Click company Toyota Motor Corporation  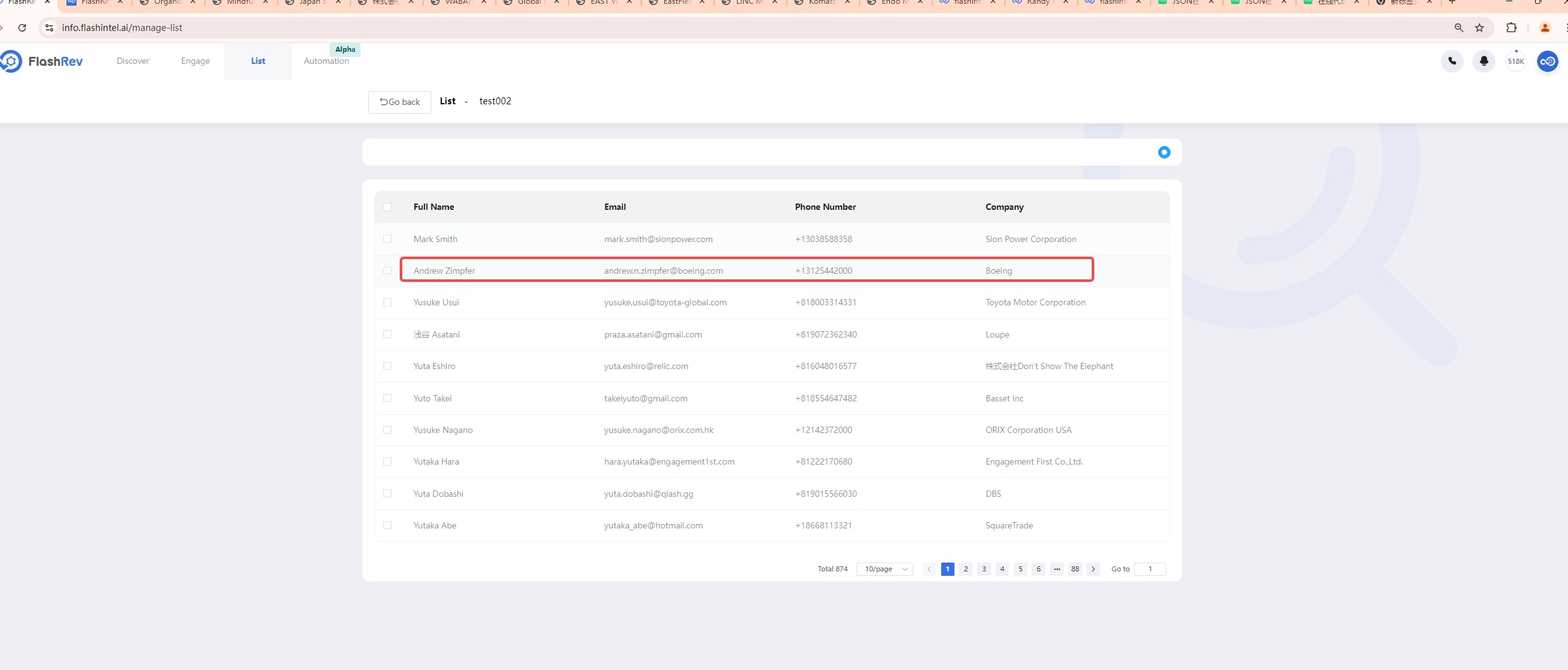click(x=1035, y=303)
